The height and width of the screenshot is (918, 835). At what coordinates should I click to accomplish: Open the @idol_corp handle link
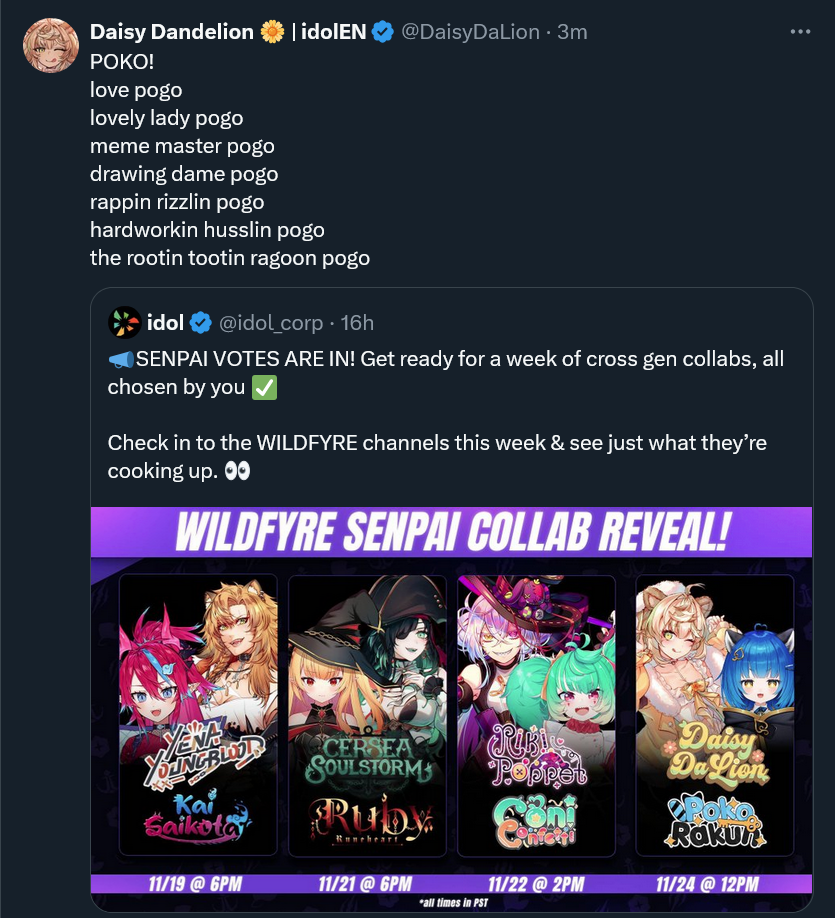click(x=271, y=323)
